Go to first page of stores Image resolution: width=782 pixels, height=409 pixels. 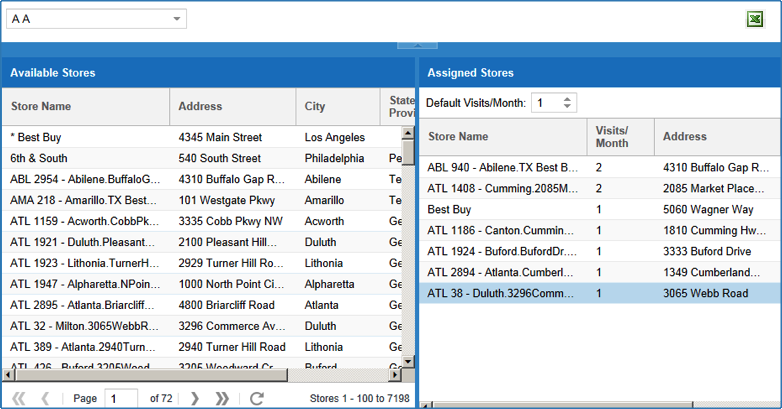coord(18,399)
